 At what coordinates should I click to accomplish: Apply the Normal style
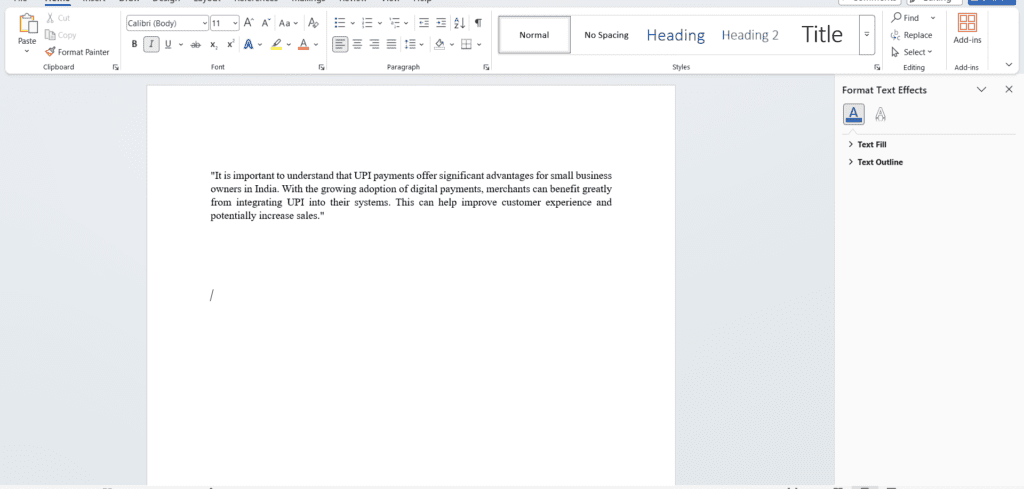coord(534,35)
